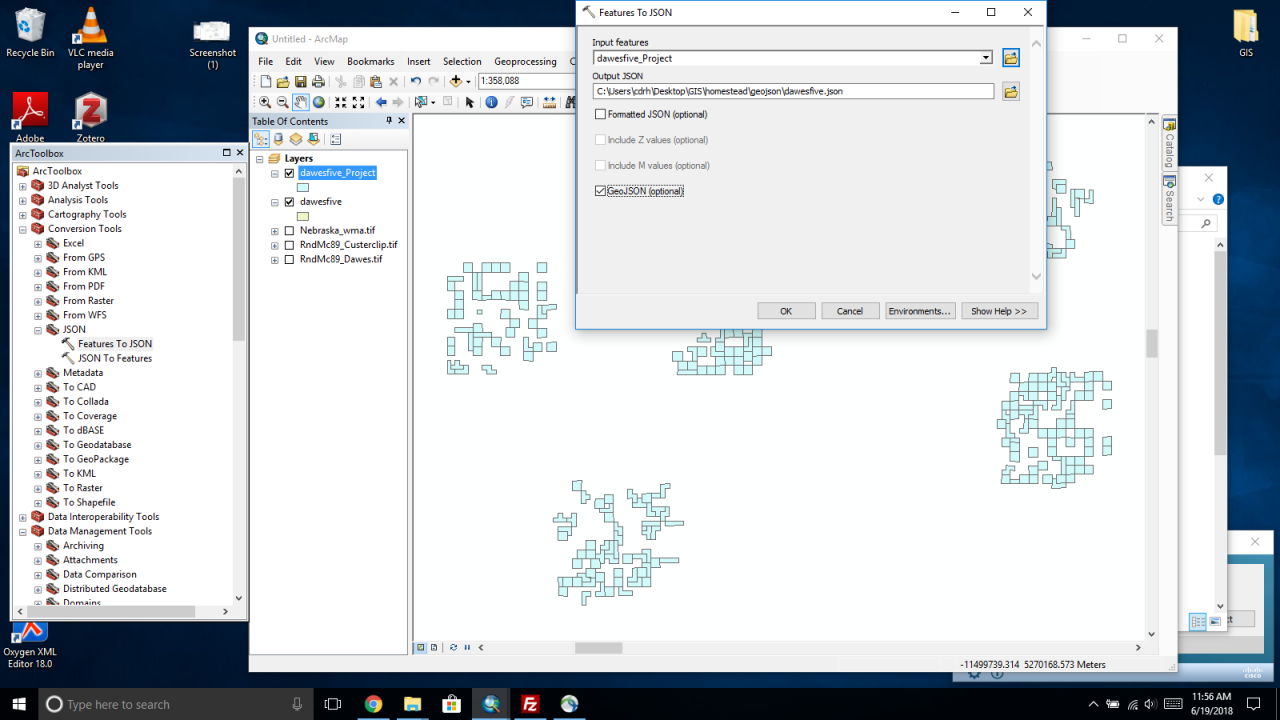Click OK to run the tool
The image size is (1280, 720).
click(786, 311)
